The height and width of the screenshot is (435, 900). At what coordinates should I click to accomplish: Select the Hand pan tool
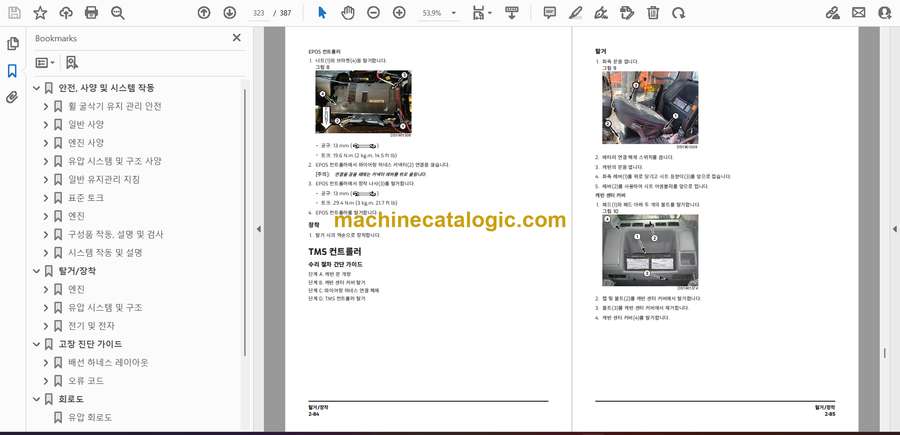[347, 13]
